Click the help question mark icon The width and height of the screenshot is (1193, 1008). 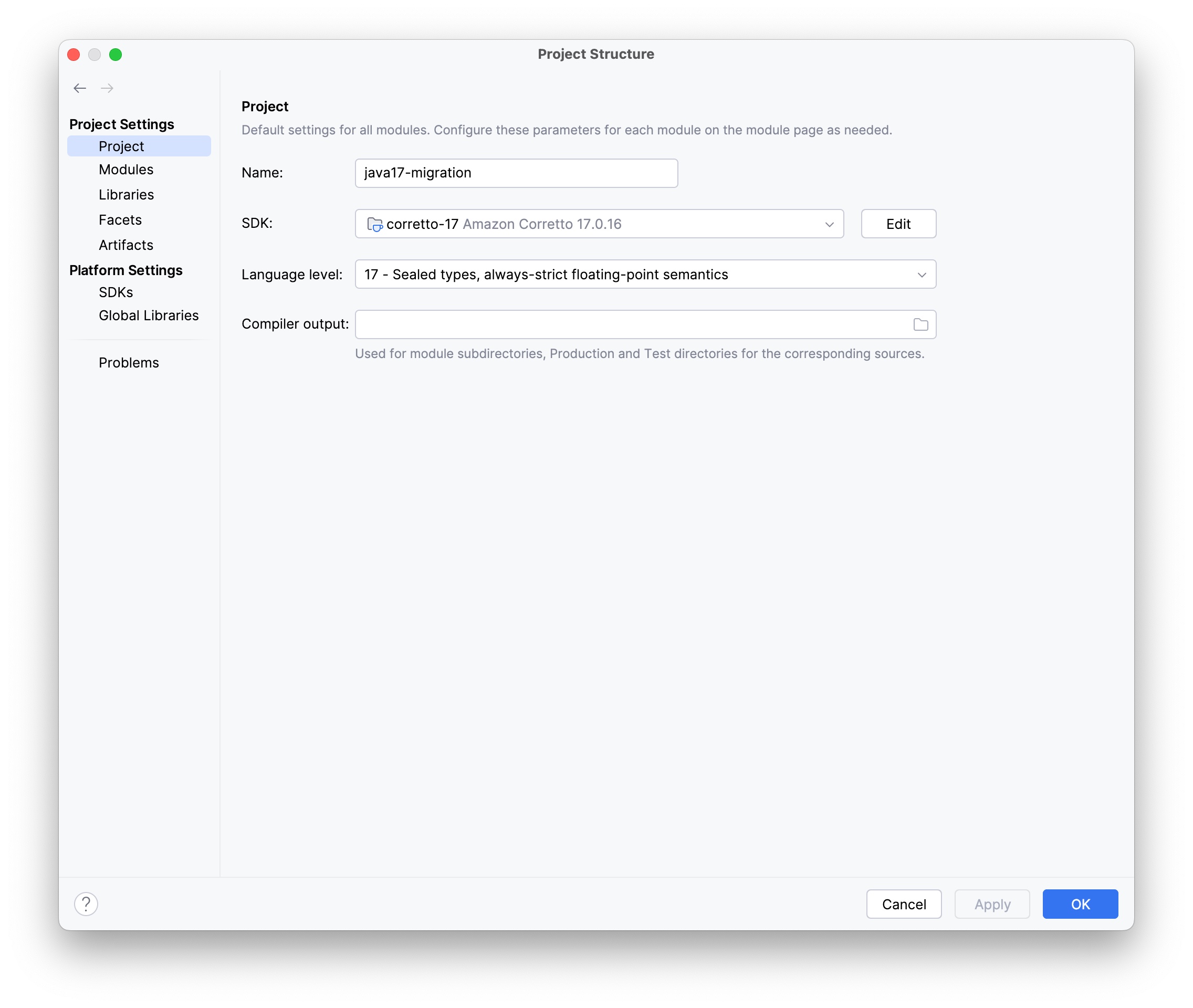(x=86, y=904)
